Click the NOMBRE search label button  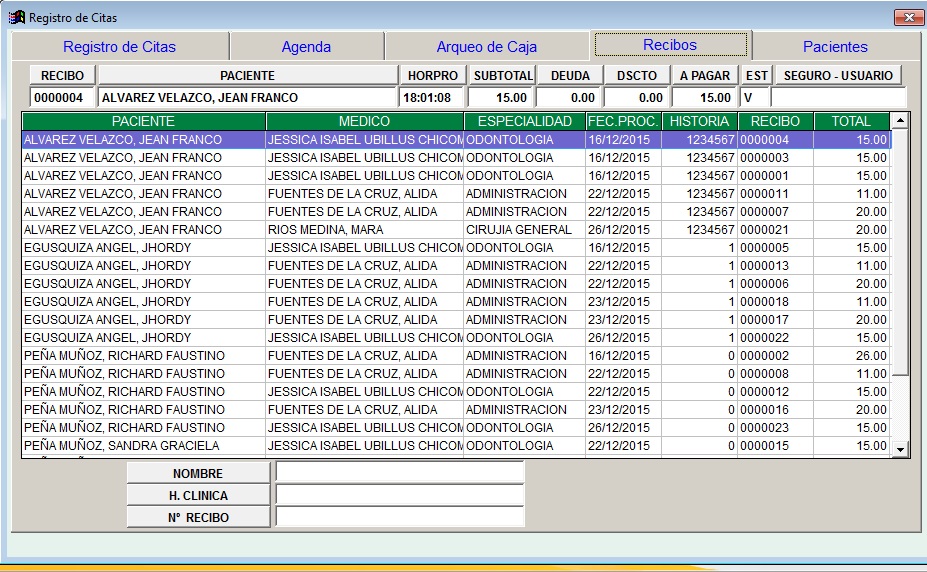[198, 473]
